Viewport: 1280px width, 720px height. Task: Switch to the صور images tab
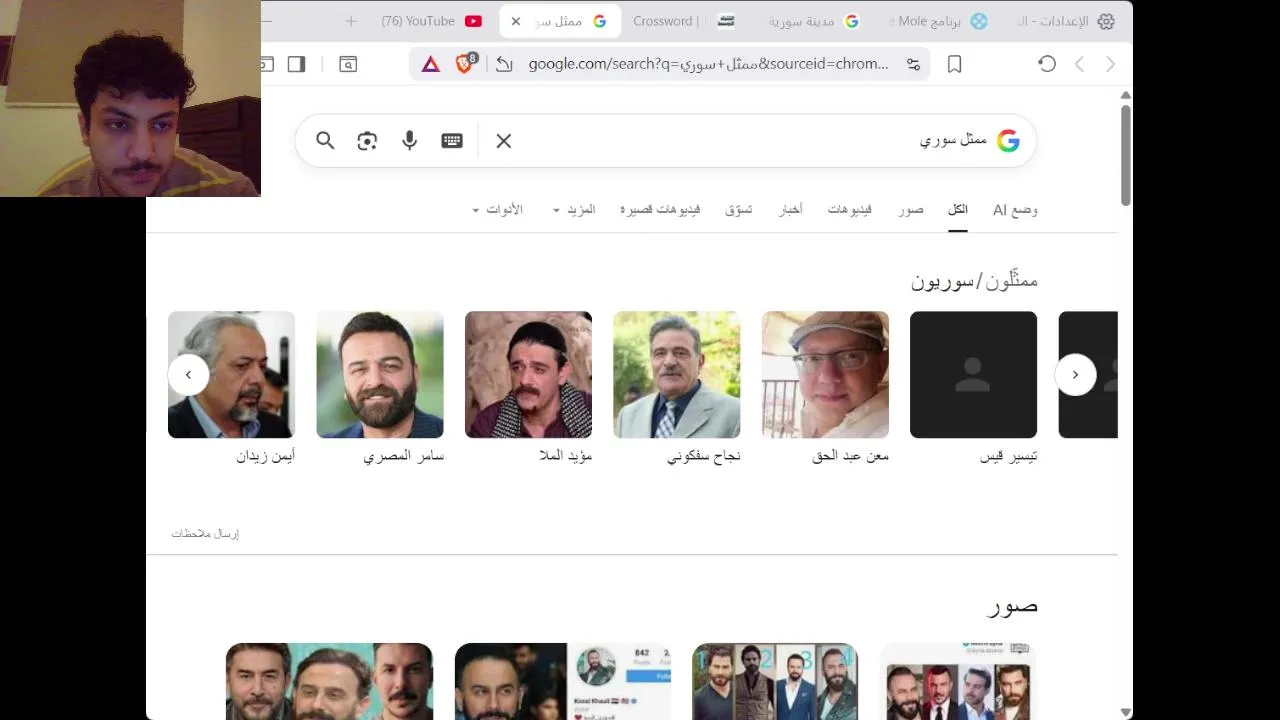click(911, 210)
